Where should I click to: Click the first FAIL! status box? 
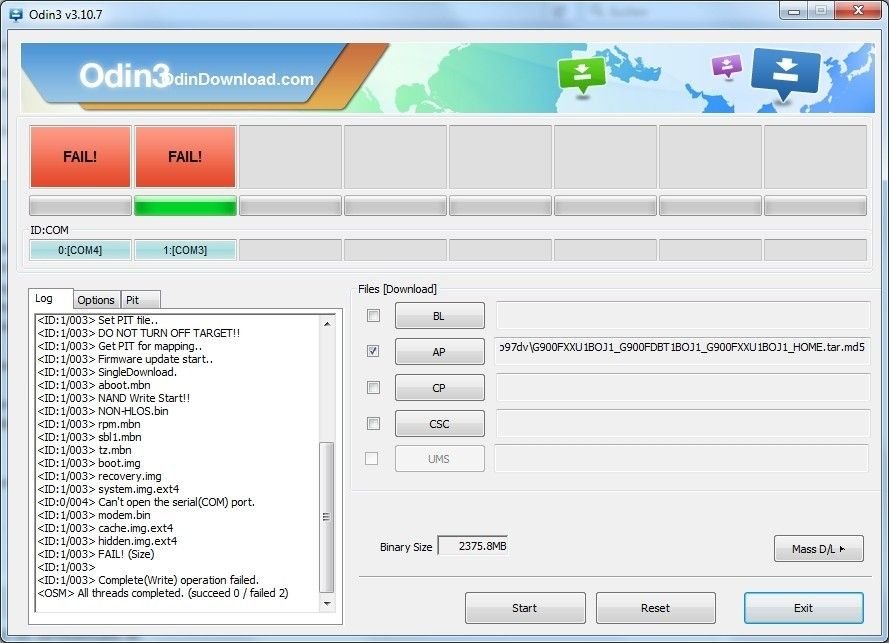(x=80, y=156)
